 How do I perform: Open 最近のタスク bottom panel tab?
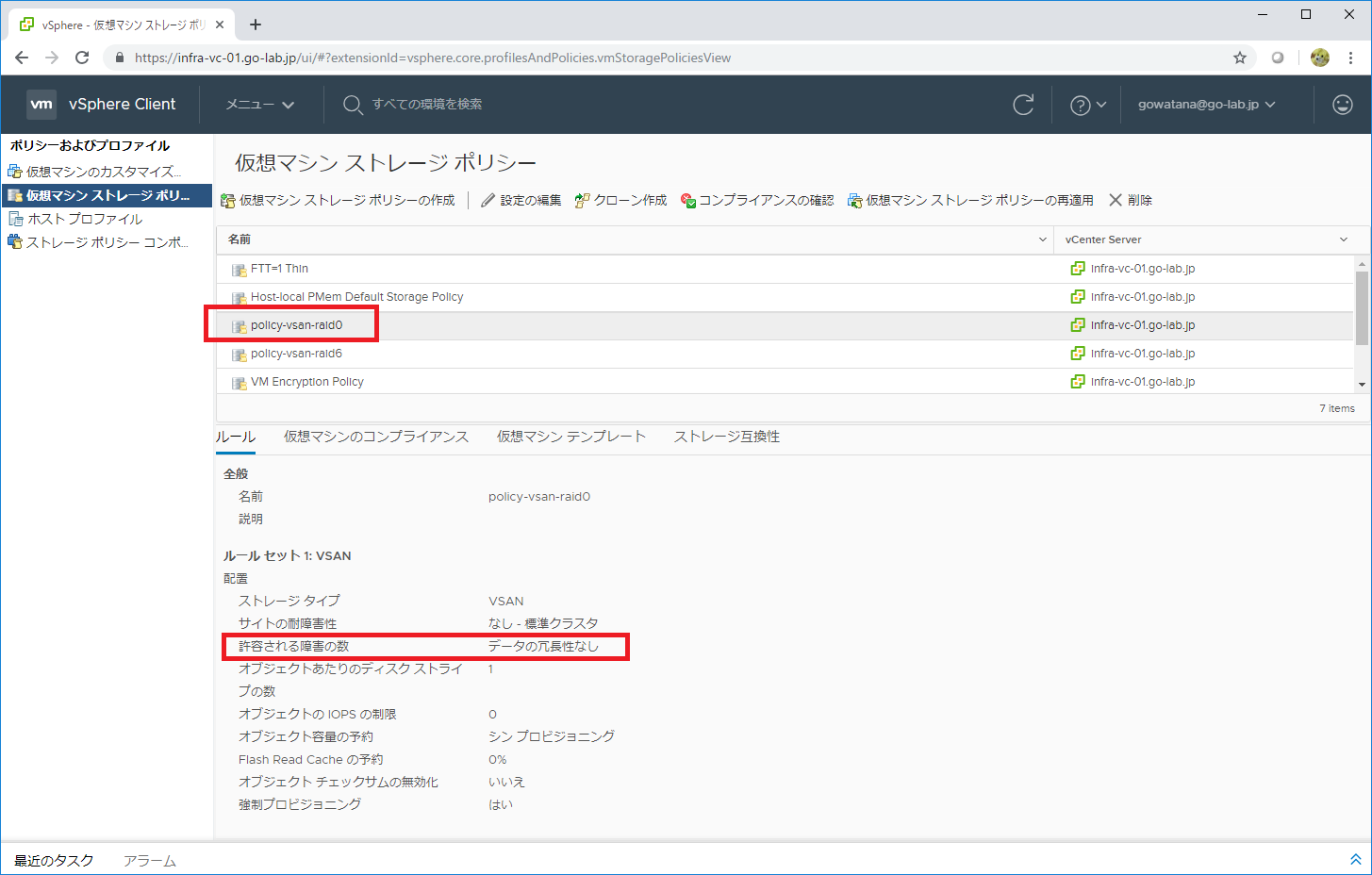(x=54, y=861)
